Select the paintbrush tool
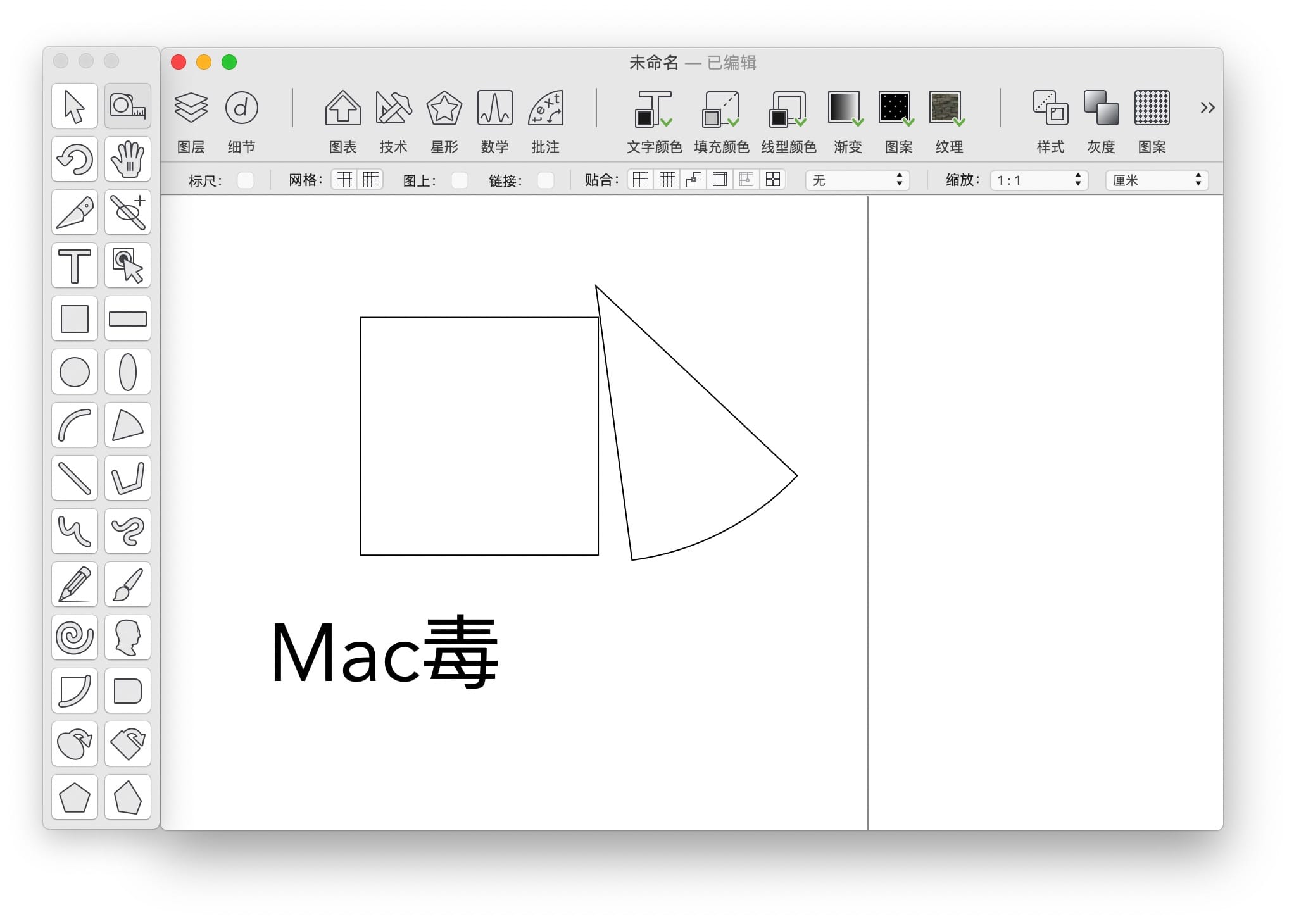 [128, 584]
